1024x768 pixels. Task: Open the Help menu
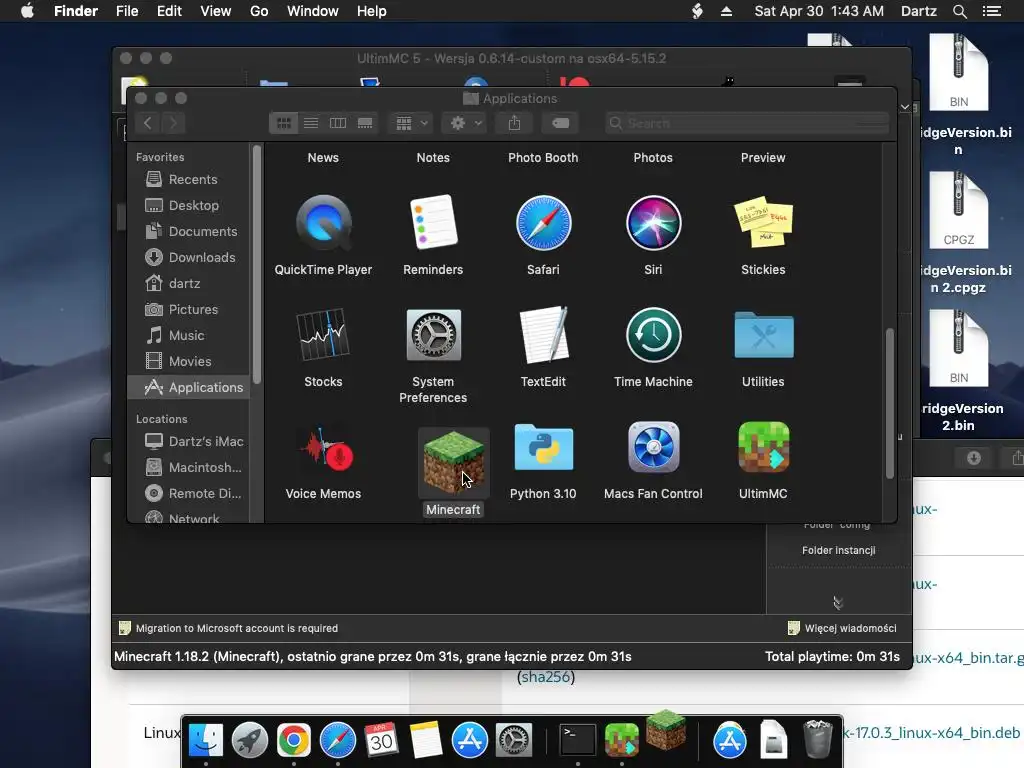click(x=372, y=11)
